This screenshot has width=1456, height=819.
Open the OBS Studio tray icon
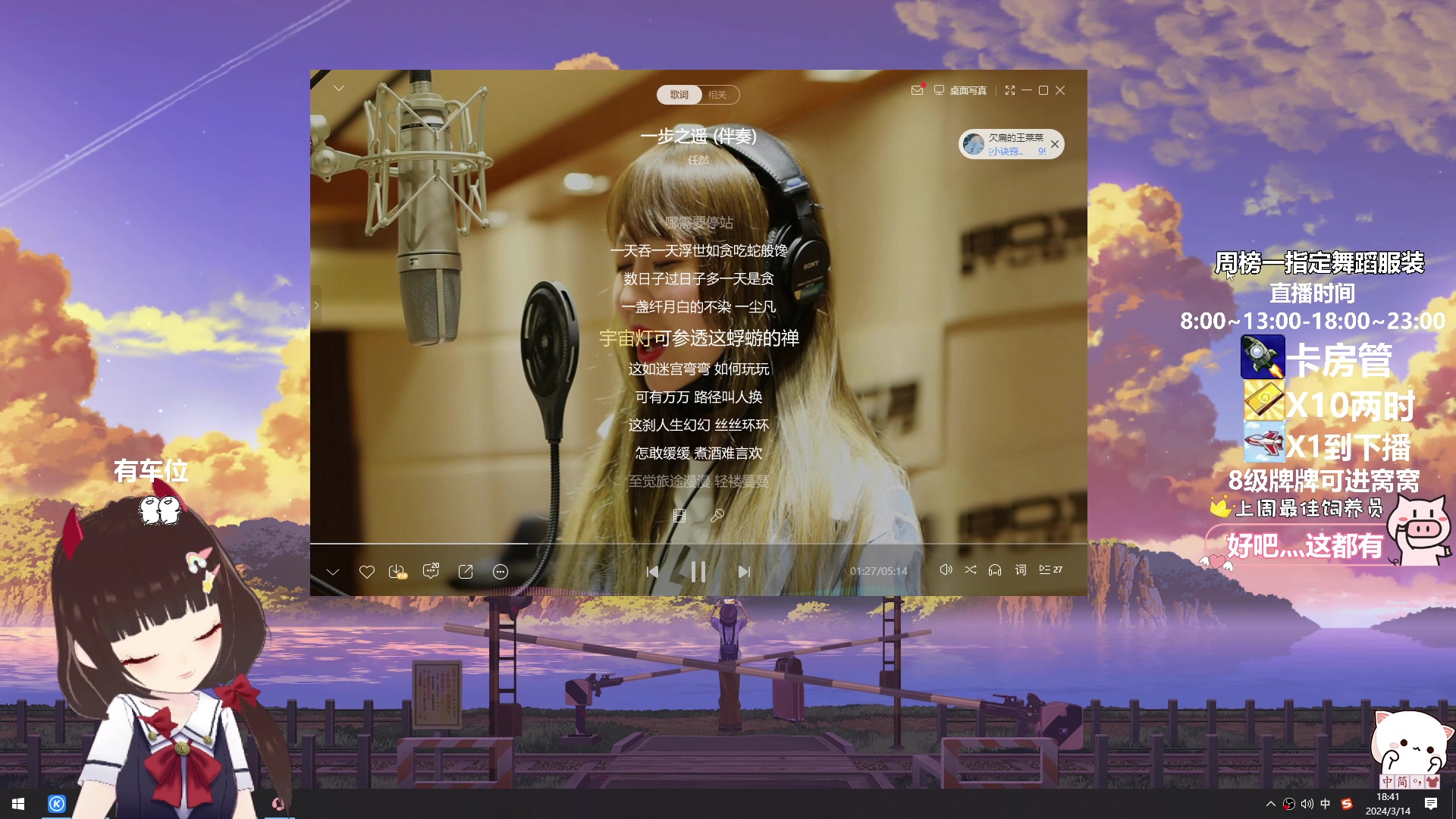tap(1289, 804)
